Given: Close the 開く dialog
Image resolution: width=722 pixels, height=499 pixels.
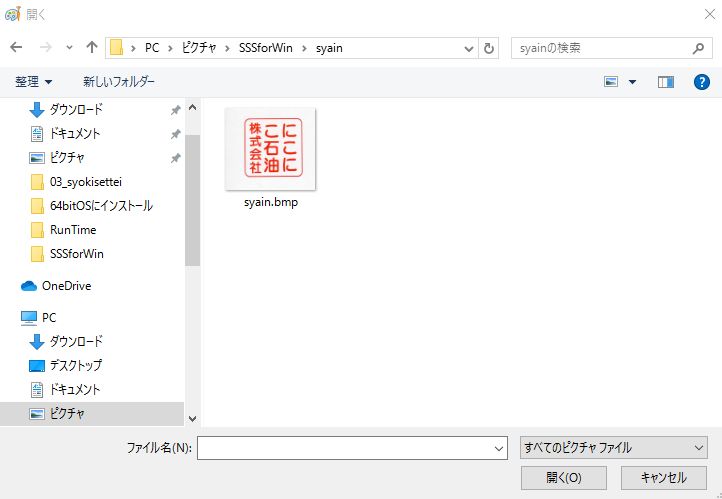Looking at the screenshot, I should (x=710, y=14).
